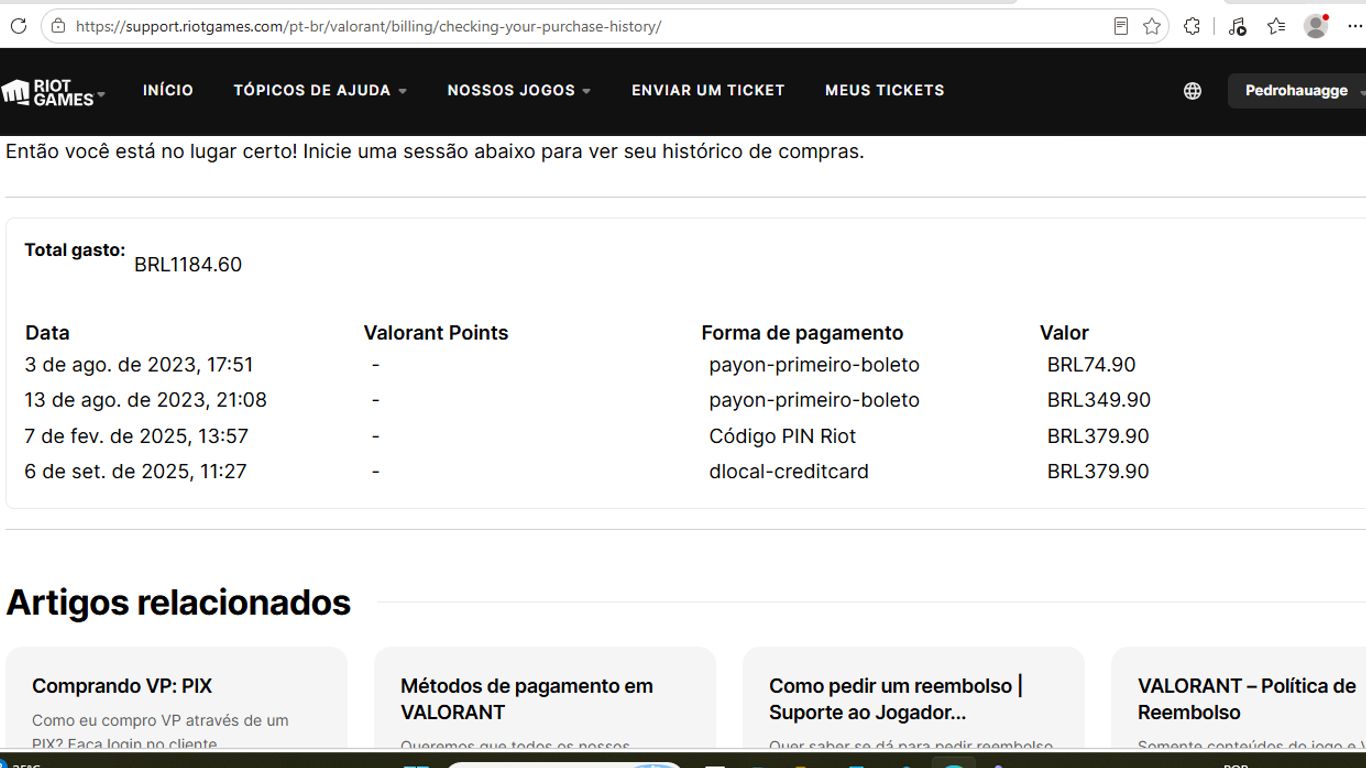Open the browser settings and more menu
The height and width of the screenshot is (768, 1366).
(x=1355, y=26)
